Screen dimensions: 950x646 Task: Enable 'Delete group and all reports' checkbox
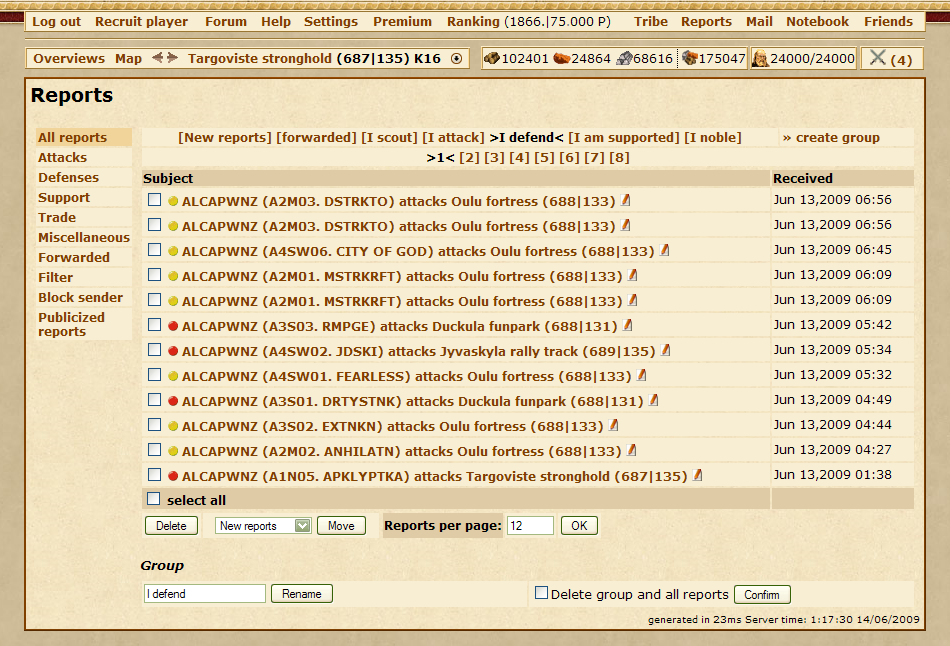(x=541, y=593)
